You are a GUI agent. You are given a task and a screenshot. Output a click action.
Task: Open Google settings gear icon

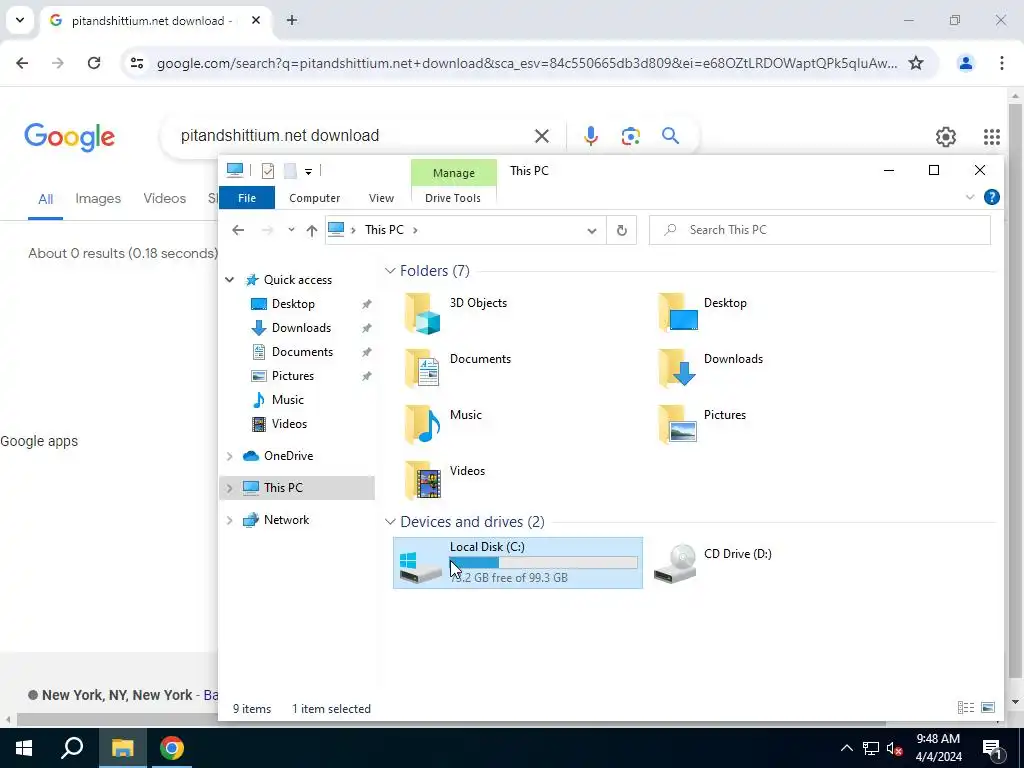[946, 136]
